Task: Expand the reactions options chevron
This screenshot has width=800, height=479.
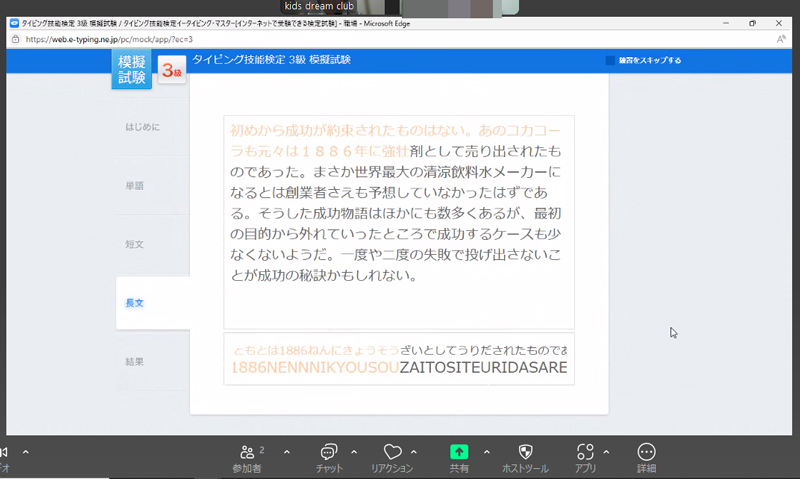Action: click(414, 452)
